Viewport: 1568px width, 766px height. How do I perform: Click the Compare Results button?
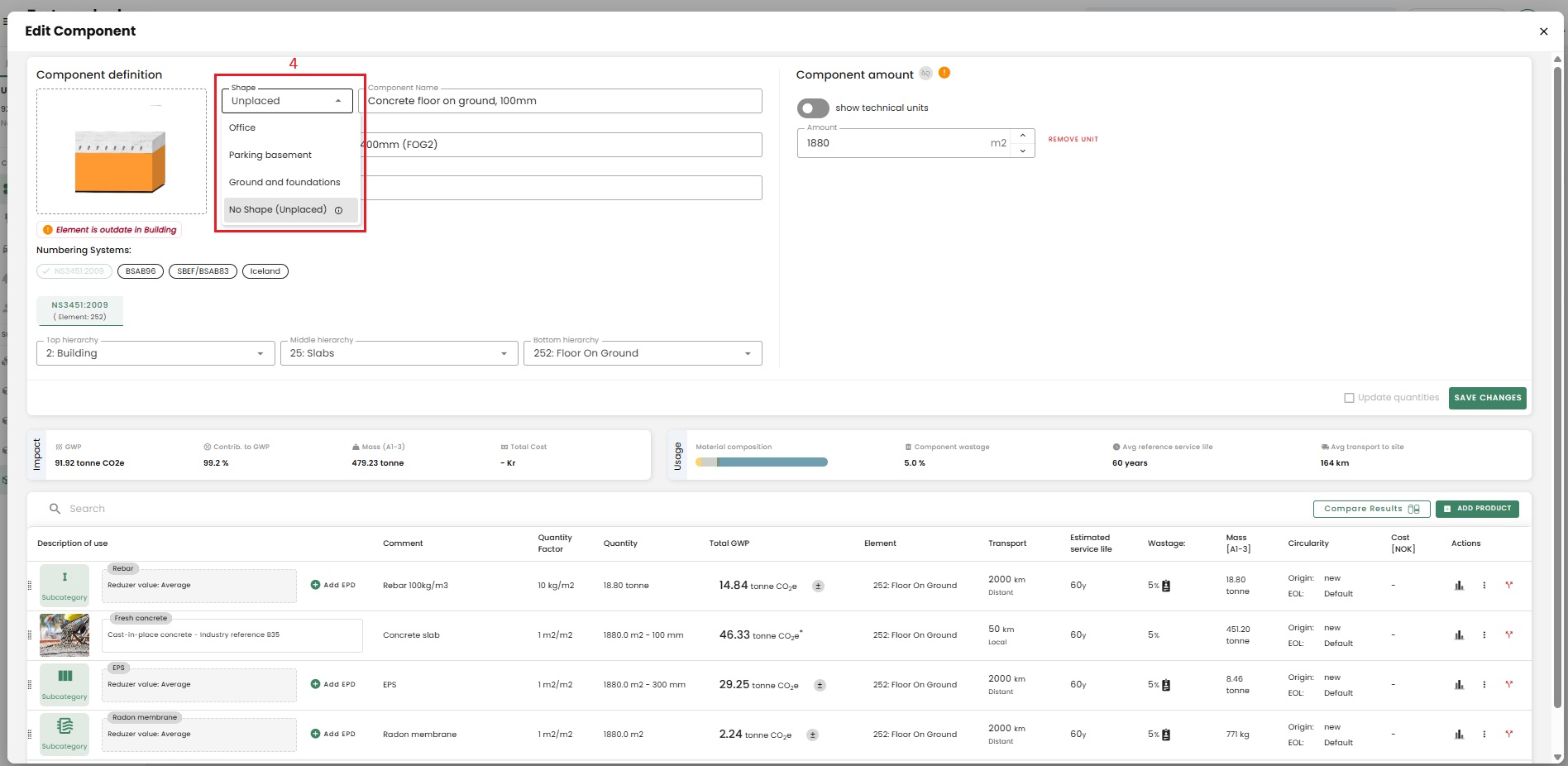click(x=1371, y=509)
